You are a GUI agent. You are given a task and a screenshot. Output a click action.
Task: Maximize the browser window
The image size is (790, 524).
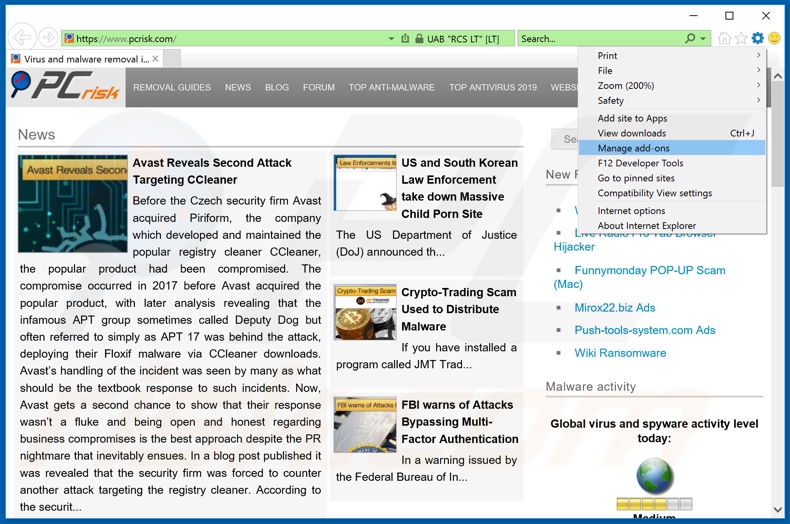729,16
